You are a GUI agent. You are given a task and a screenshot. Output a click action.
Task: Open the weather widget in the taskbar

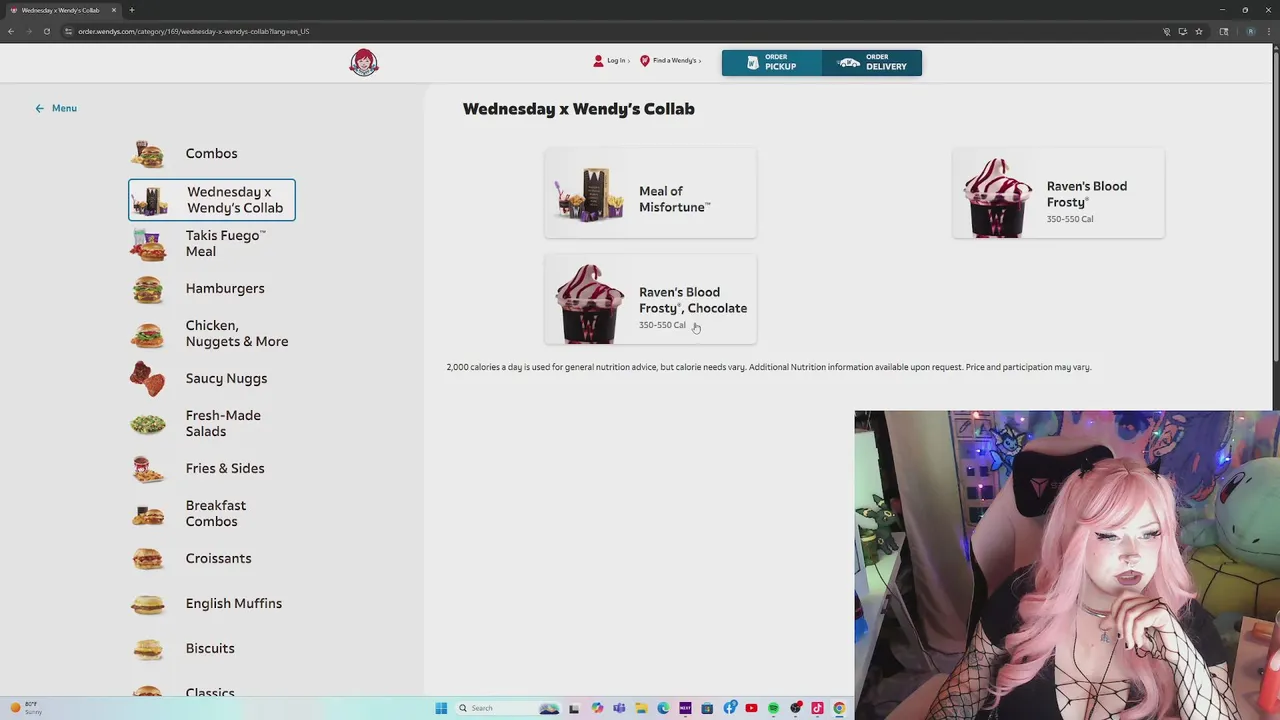pyautogui.click(x=26, y=708)
